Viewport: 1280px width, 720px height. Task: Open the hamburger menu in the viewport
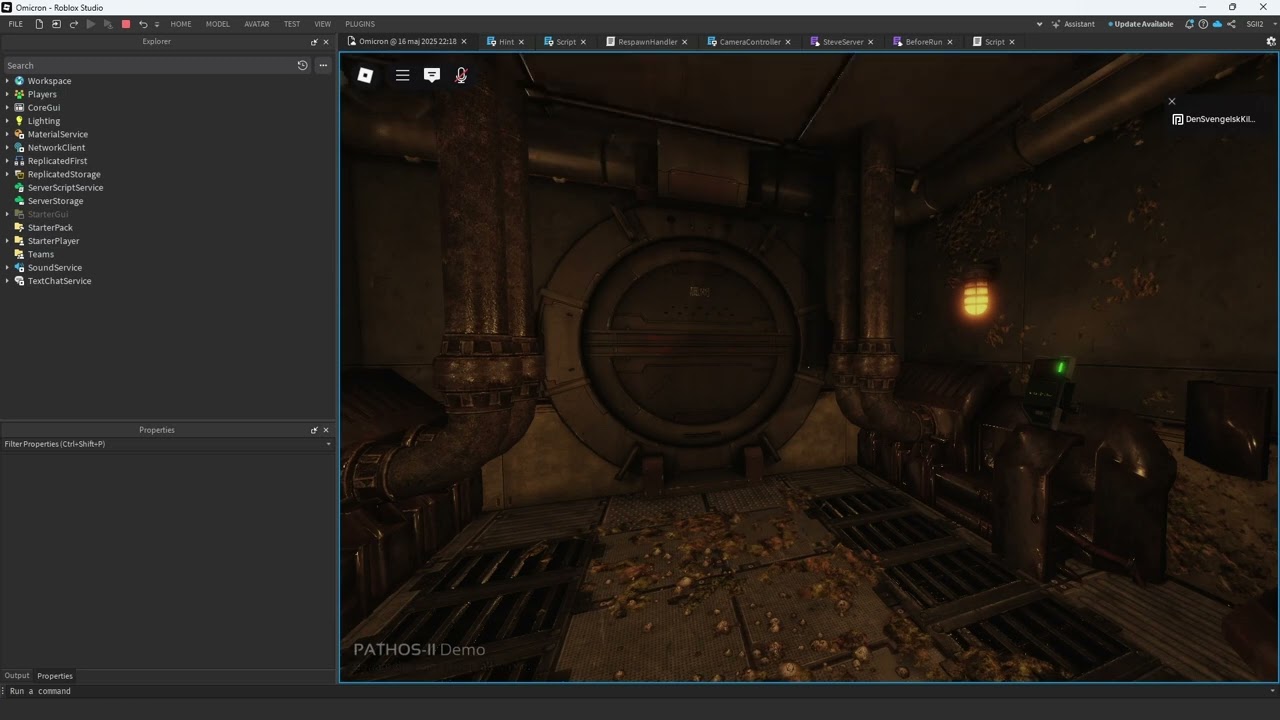pos(402,75)
